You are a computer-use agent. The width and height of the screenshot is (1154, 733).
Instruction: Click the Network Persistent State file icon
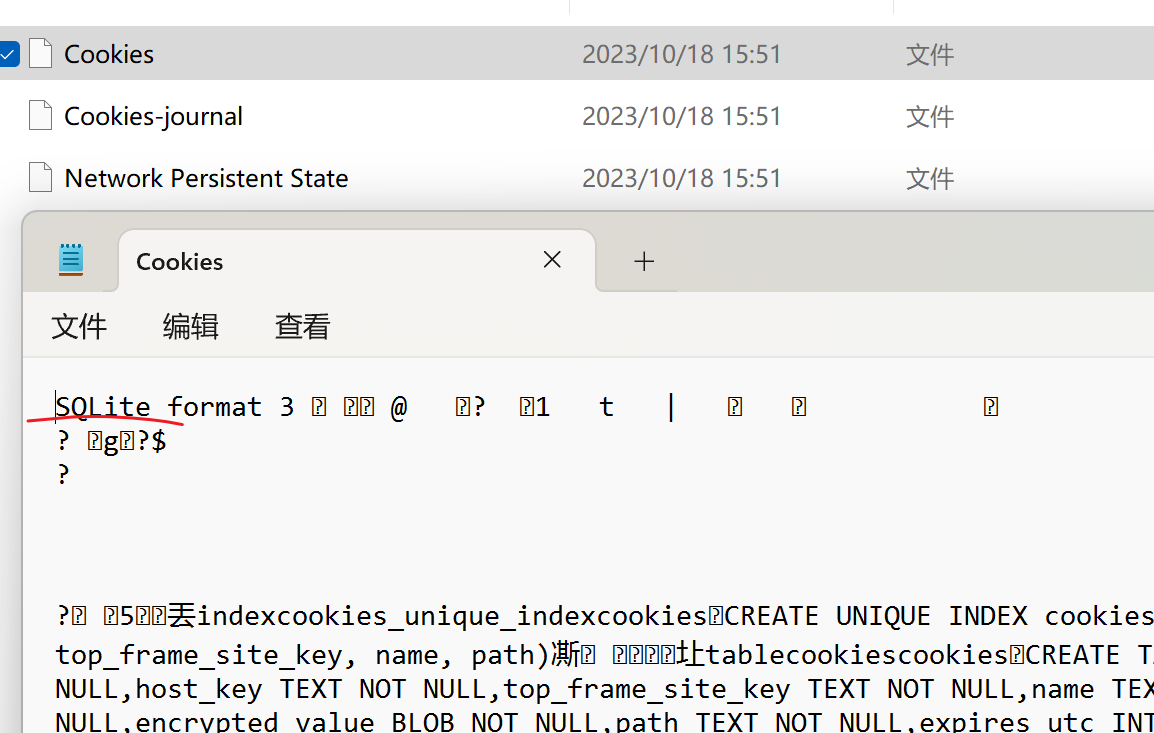41,178
